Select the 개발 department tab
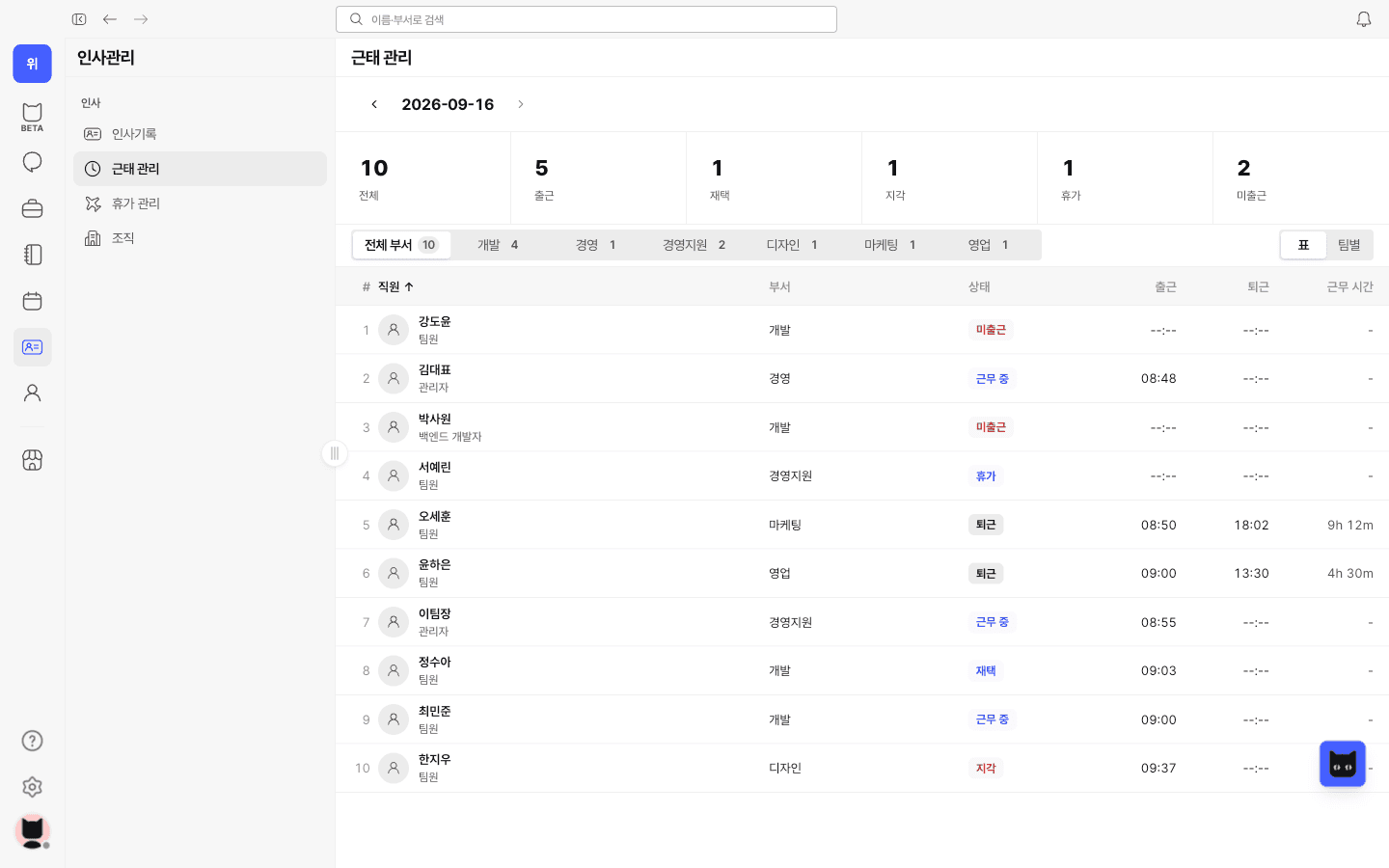 [x=498, y=245]
